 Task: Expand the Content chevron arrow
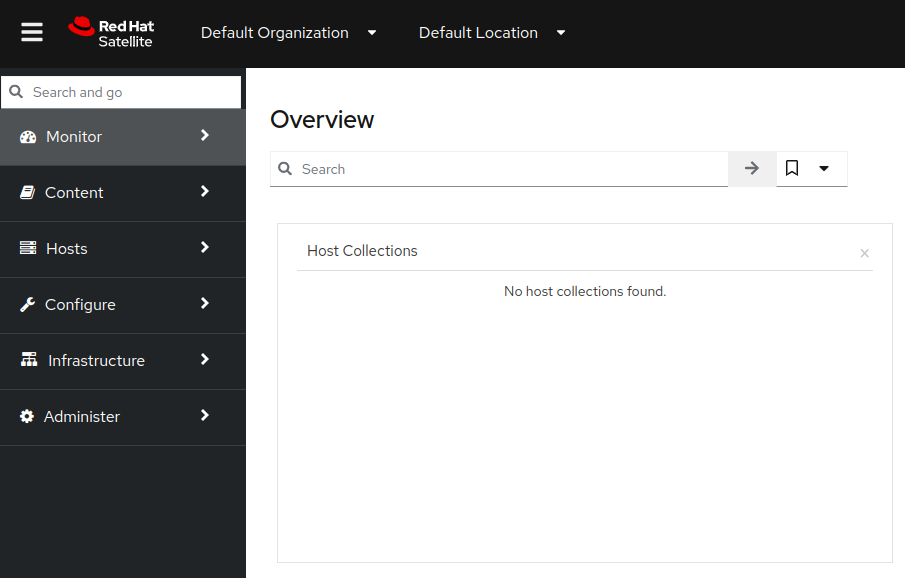click(204, 191)
